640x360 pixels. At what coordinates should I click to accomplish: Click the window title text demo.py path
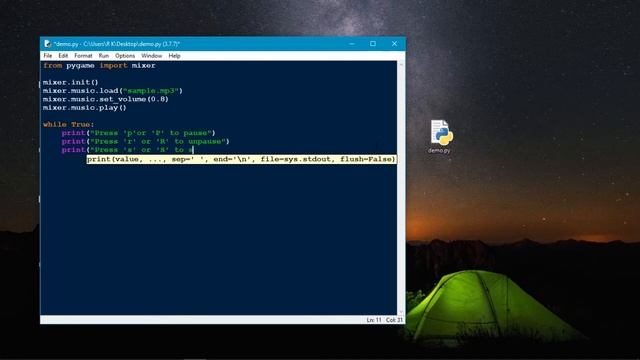point(117,44)
